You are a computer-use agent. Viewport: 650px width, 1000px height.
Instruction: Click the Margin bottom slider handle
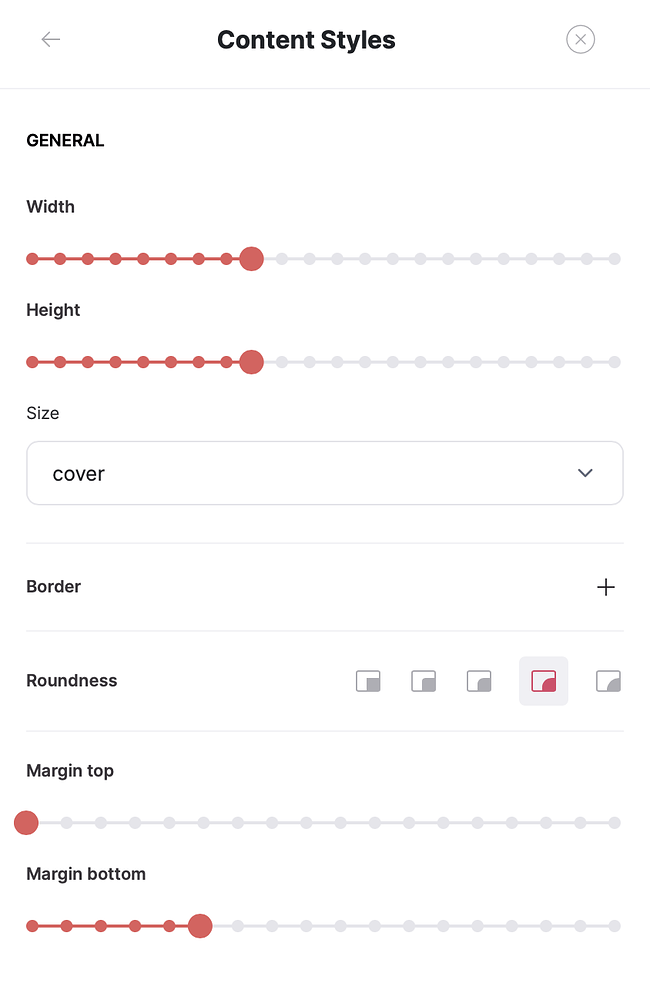(x=200, y=926)
